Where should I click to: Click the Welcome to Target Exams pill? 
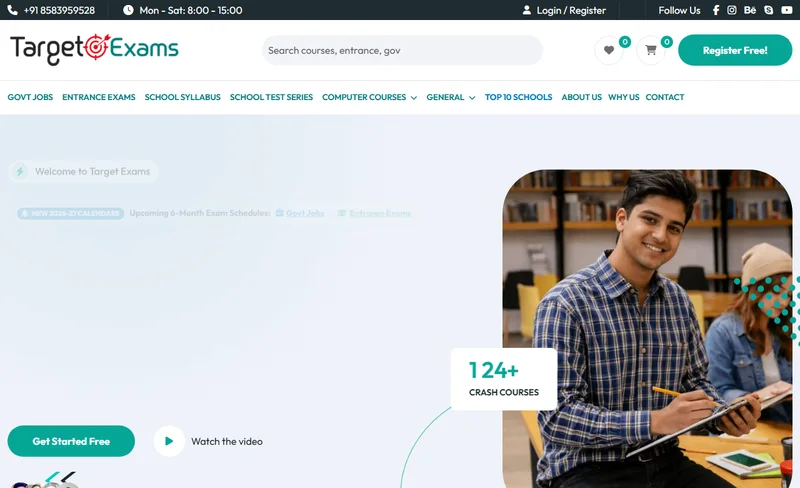84,172
